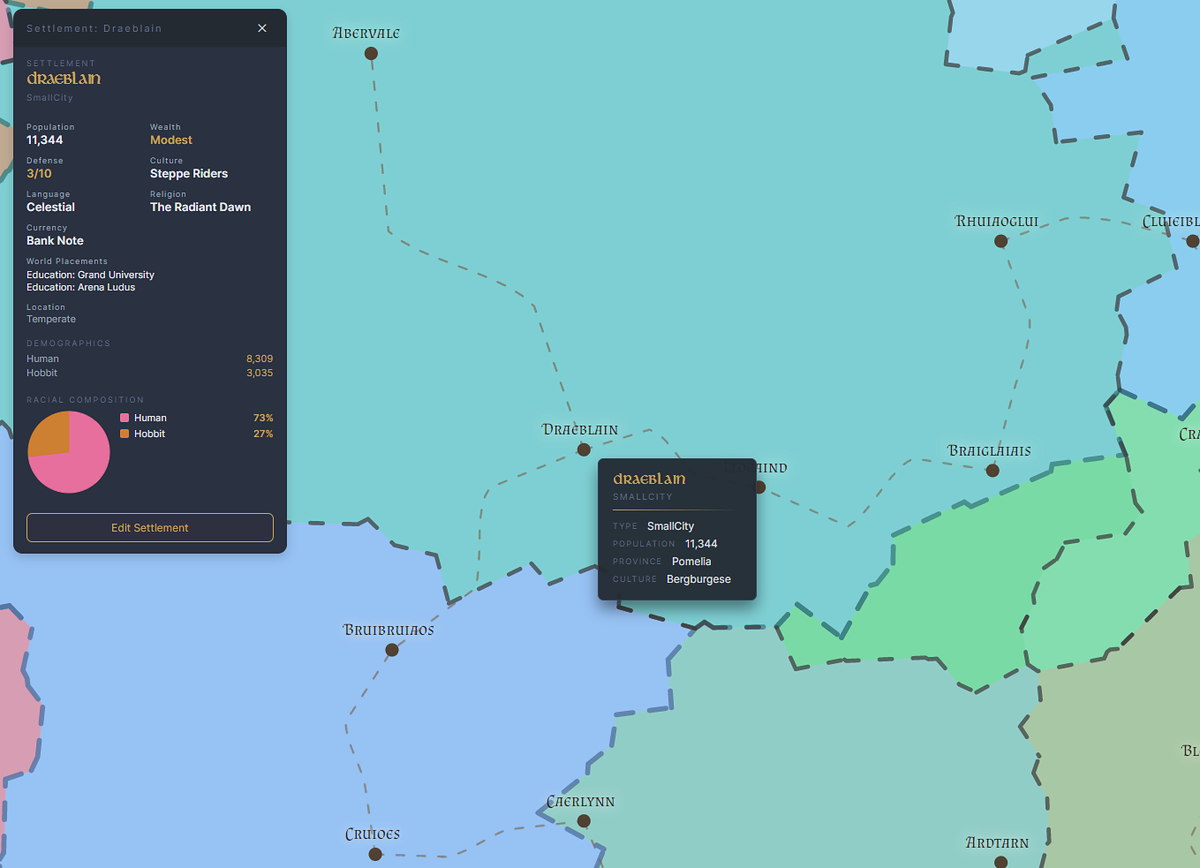
Task: Click the Cruioes map label
Action: (372, 834)
